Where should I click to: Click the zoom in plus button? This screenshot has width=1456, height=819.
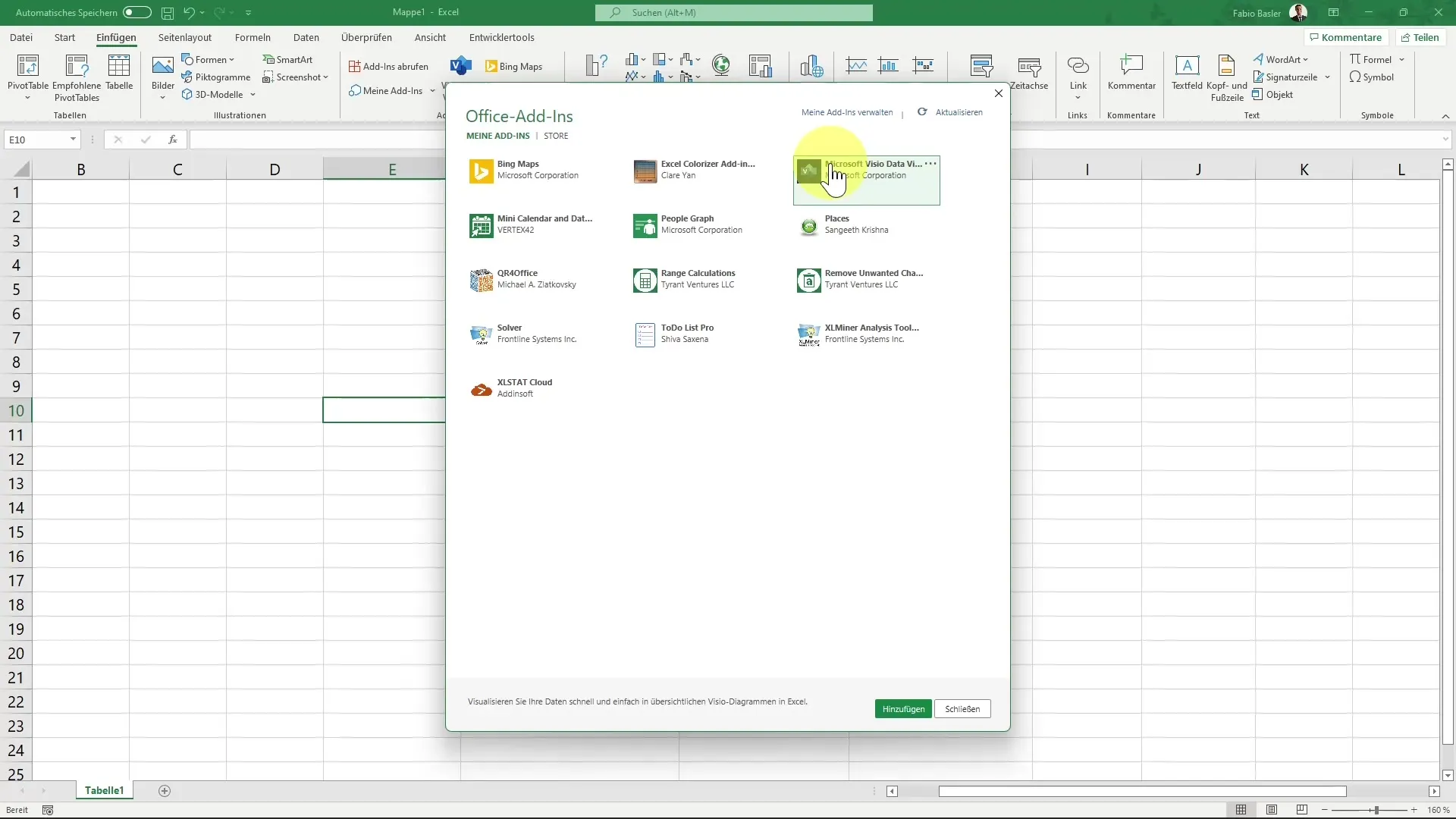click(1414, 810)
